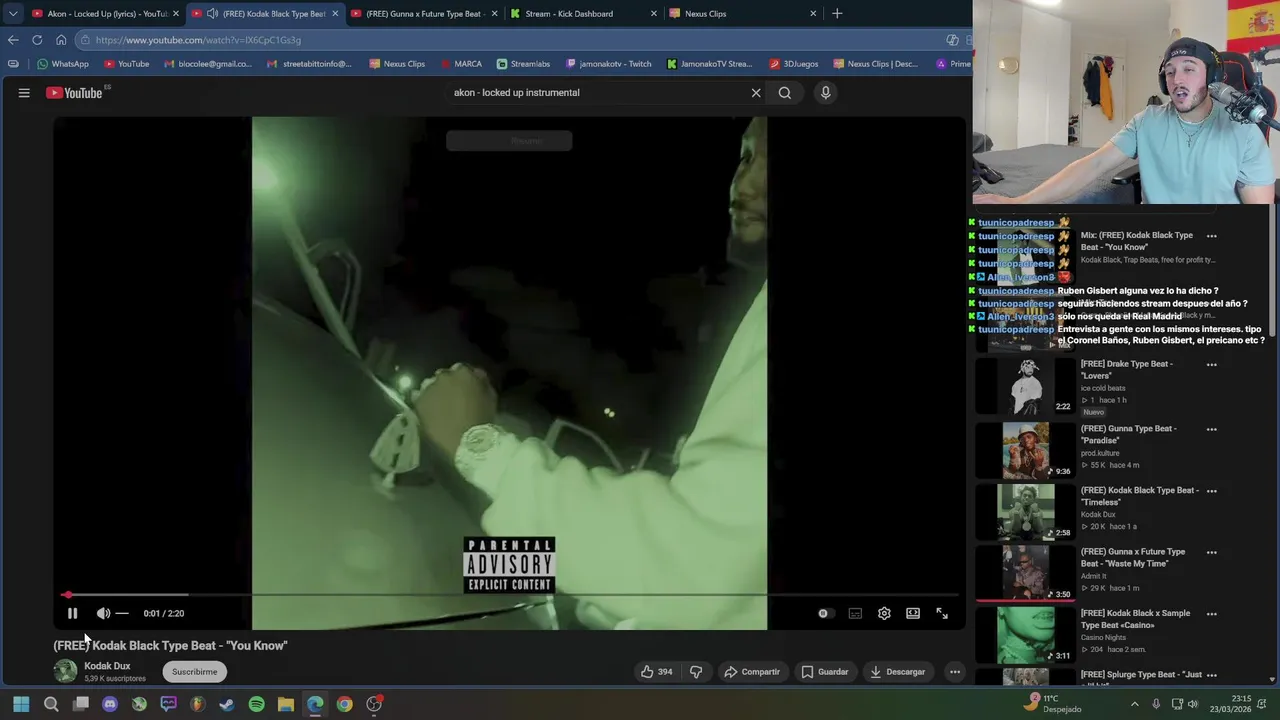Switch to the Stream - Kick Dashboard tab
The width and height of the screenshot is (1280, 720).
tap(583, 14)
